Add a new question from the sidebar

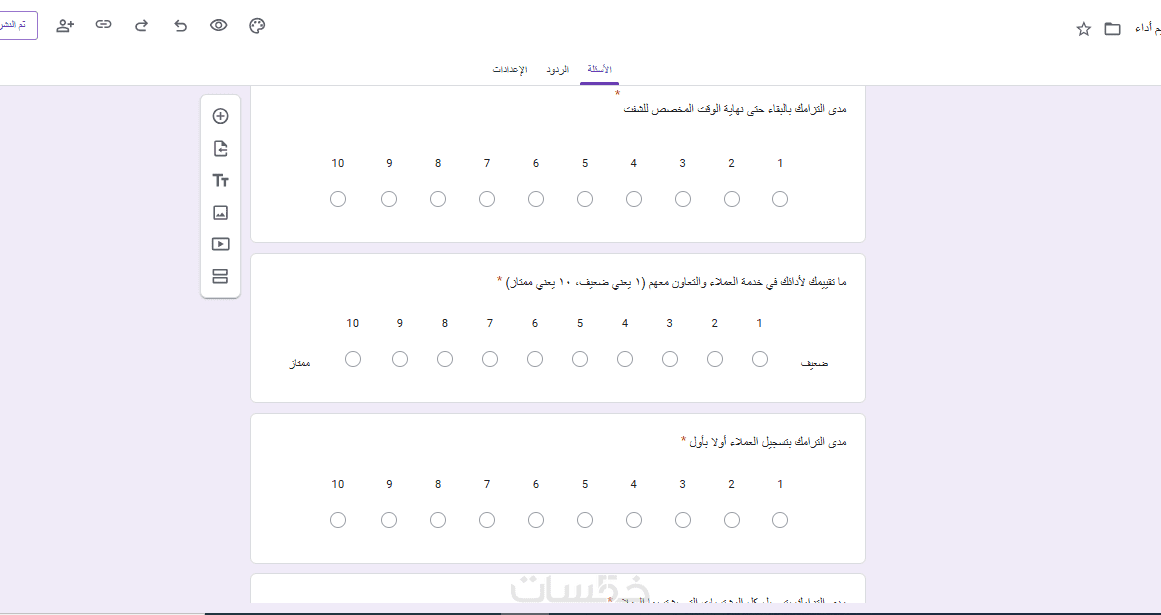click(x=221, y=116)
